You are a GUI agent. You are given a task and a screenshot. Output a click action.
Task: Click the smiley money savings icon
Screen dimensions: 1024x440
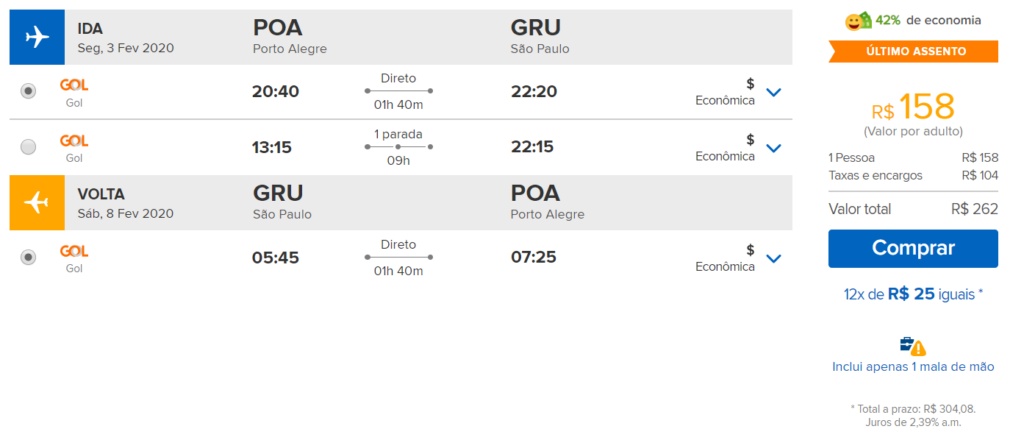(858, 21)
